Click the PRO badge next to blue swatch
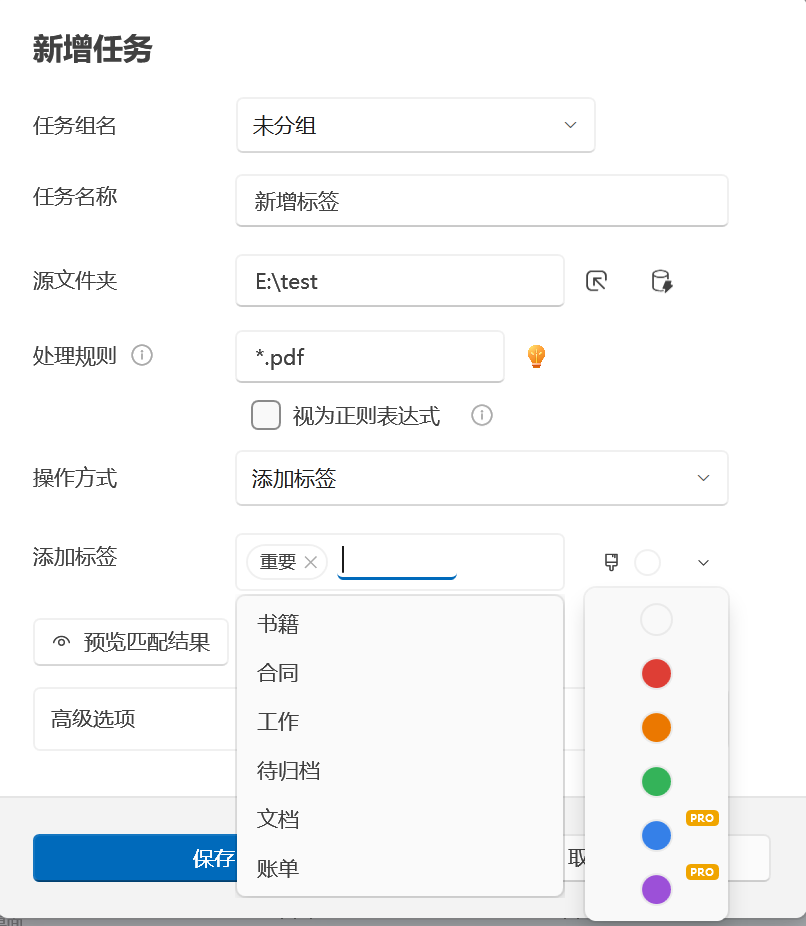The image size is (806, 926). (x=702, y=818)
